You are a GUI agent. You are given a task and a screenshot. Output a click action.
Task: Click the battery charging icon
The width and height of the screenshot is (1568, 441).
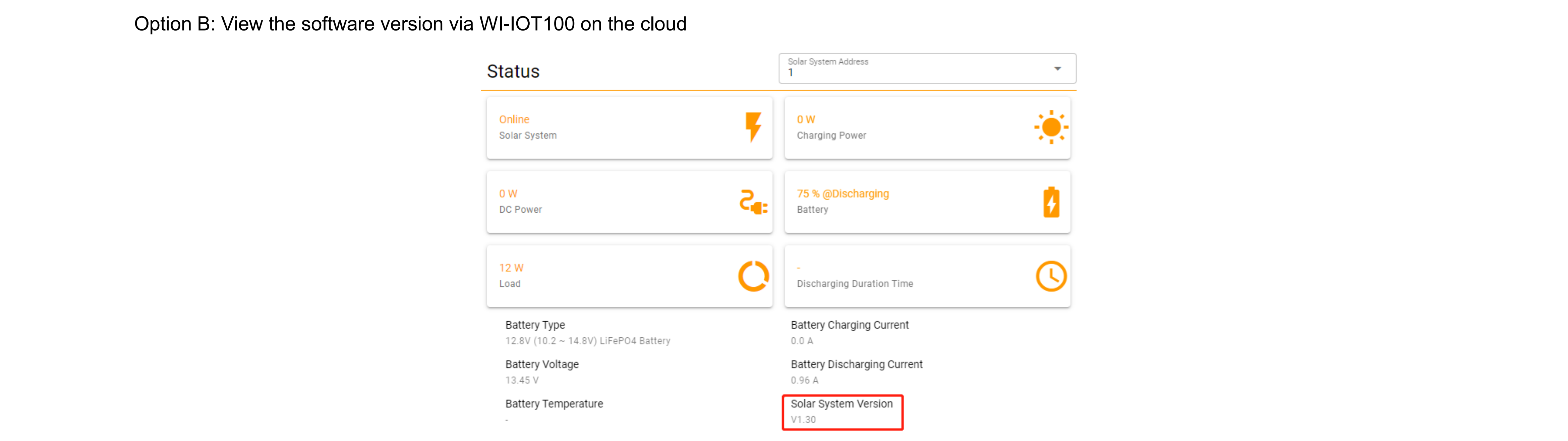pos(1051,202)
